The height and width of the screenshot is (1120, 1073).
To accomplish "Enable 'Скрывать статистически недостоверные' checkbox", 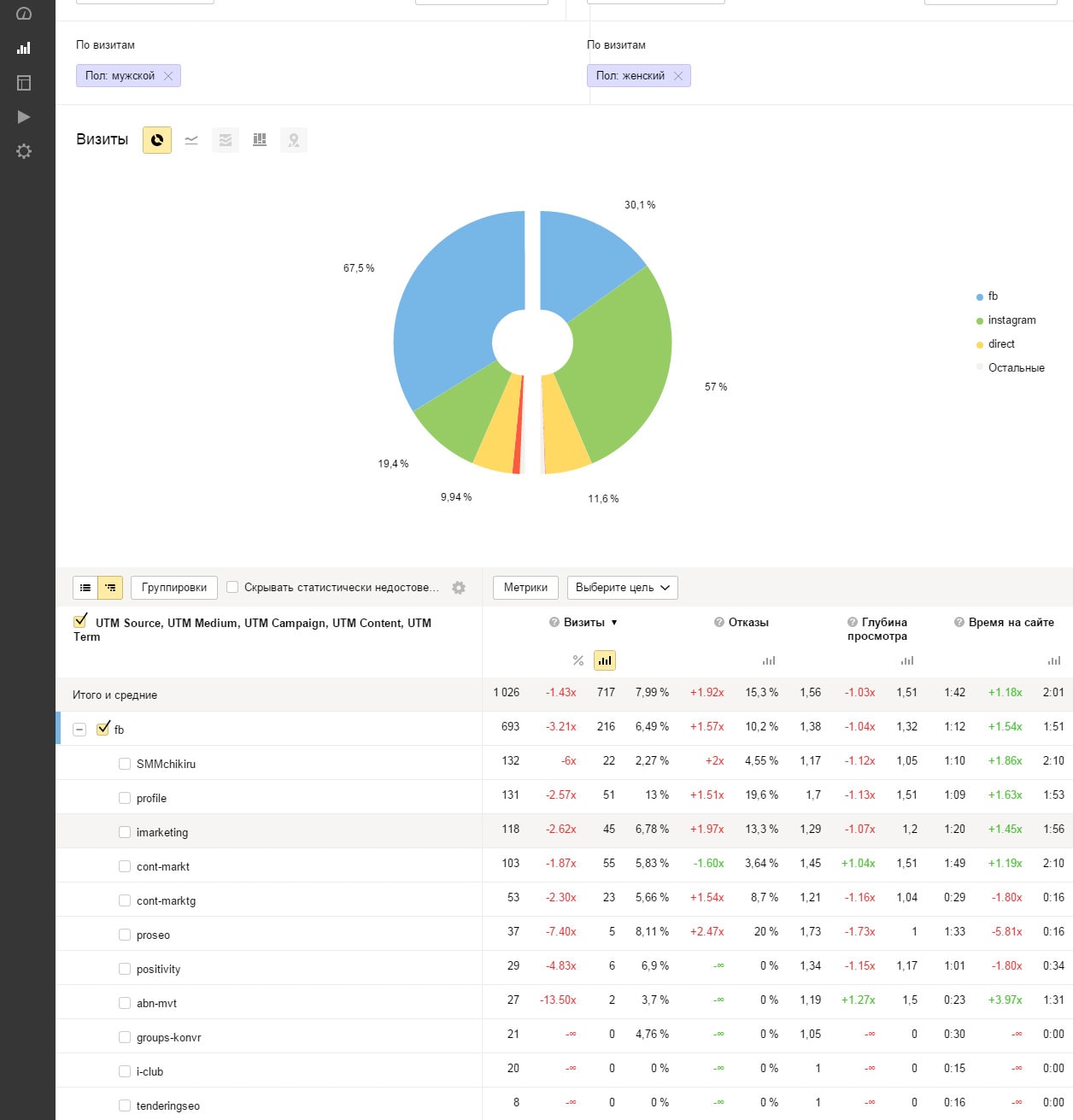I will [232, 588].
